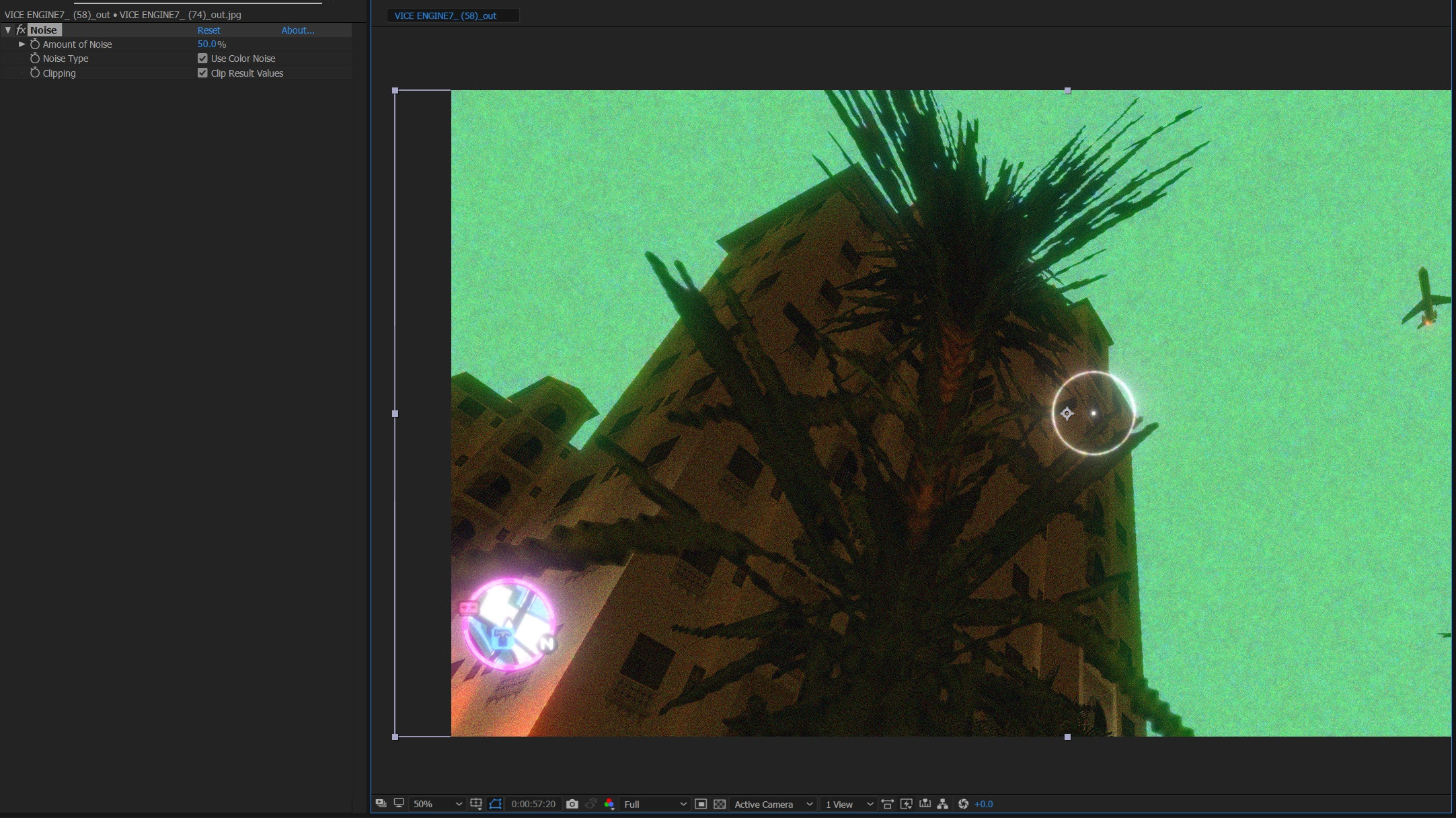Screen dimensions: 1456x818
Task: Click Amount of Noise stopwatch
Action: (35, 44)
